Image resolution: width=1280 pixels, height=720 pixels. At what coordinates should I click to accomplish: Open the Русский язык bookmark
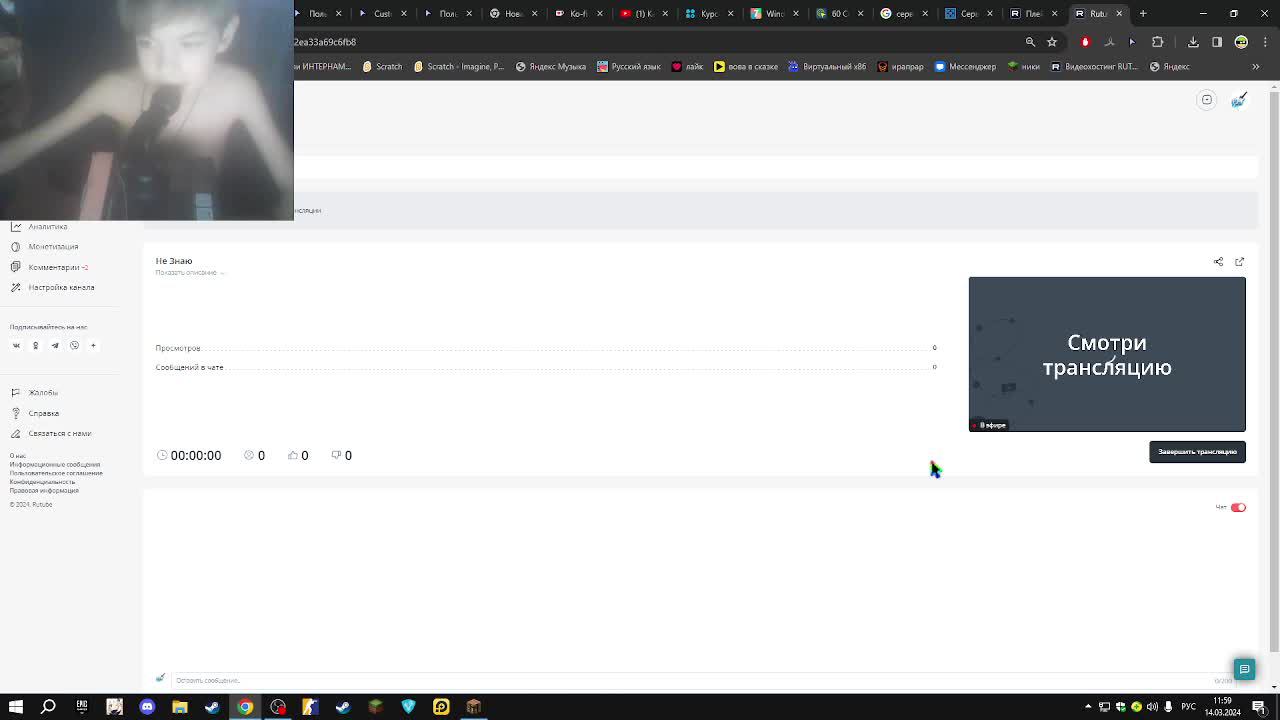point(629,67)
